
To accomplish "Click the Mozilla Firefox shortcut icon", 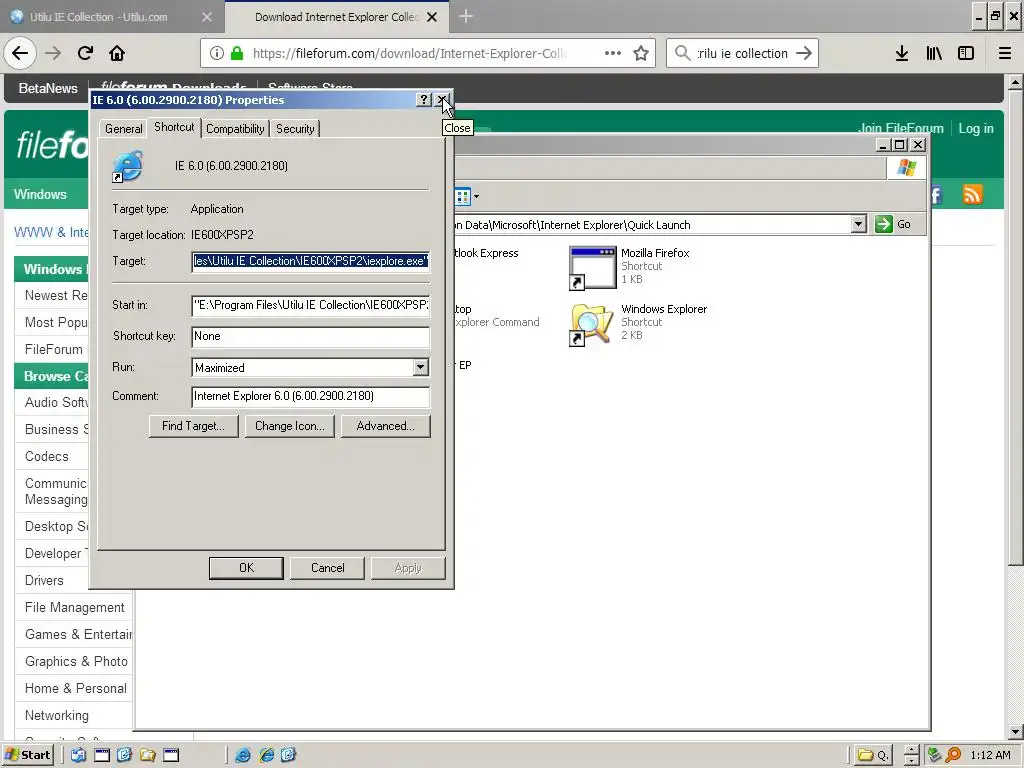I will [x=592, y=268].
